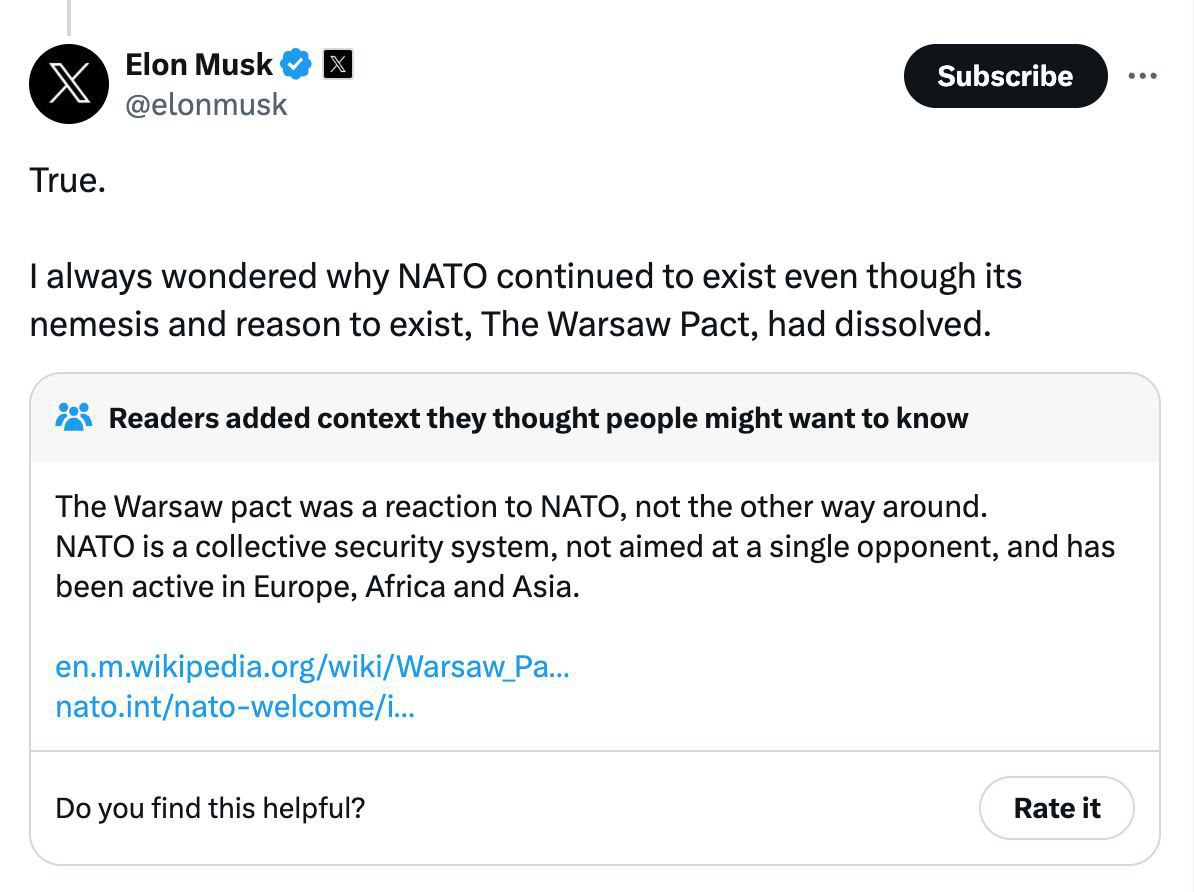Click the 'been active in Europe, Africa and Asia' line
The image size is (1194, 892).
317,586
